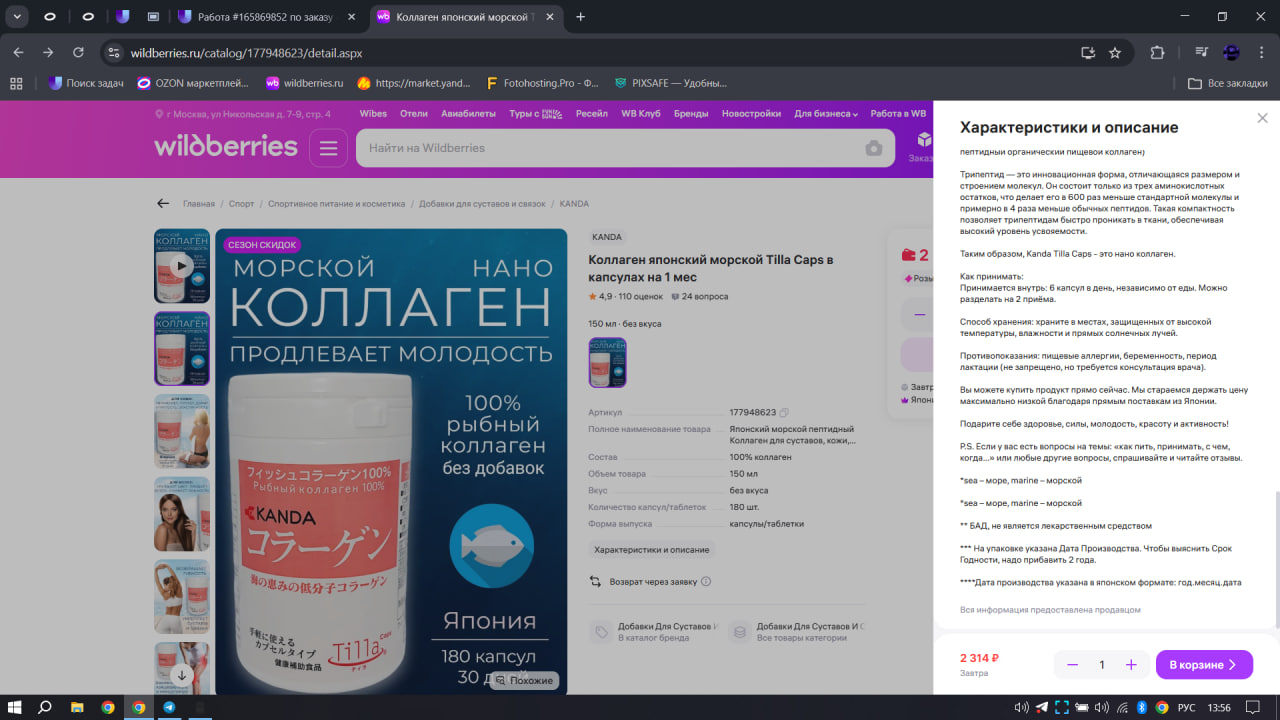Open the WB Клуб menu item
The width and height of the screenshot is (1280, 720).
[641, 114]
